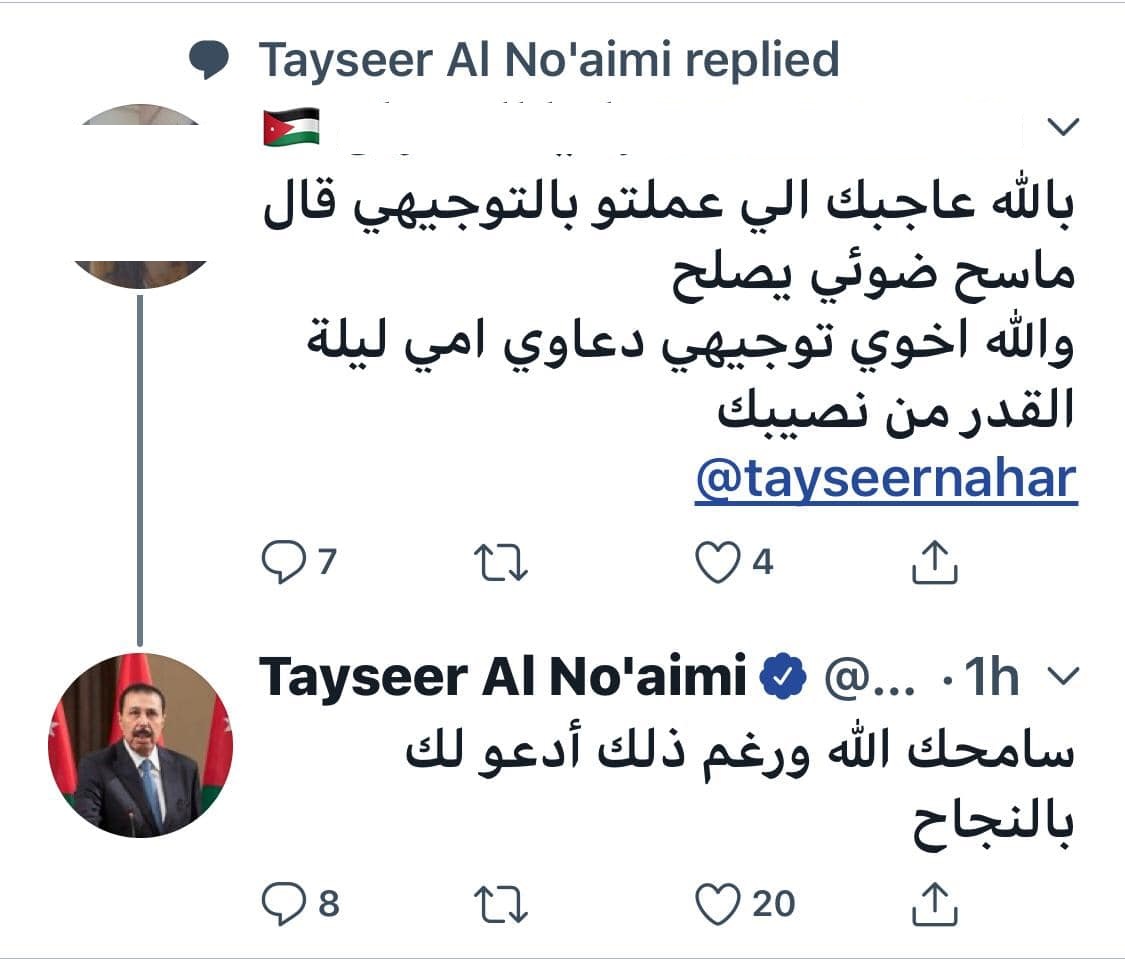Reply to Tayseer Al No'aimi's tweet with 8 replies
The width and height of the screenshot is (1125, 962).
(282, 904)
